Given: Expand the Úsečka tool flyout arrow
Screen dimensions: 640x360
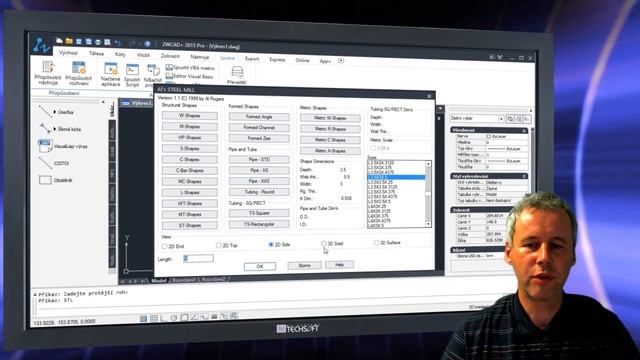Looking at the screenshot, I should (x=55, y=111).
